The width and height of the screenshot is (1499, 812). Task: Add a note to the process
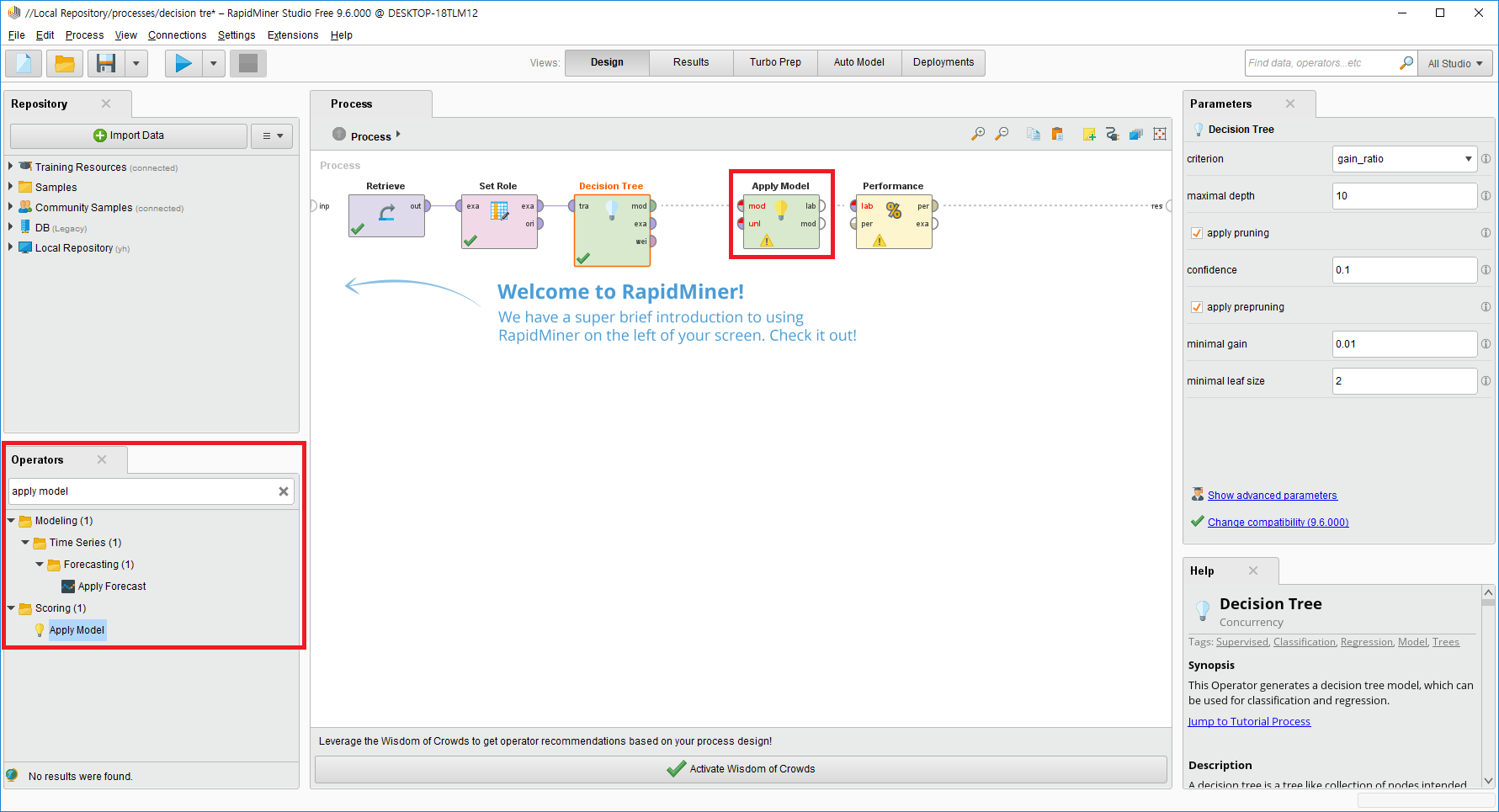(x=1089, y=134)
